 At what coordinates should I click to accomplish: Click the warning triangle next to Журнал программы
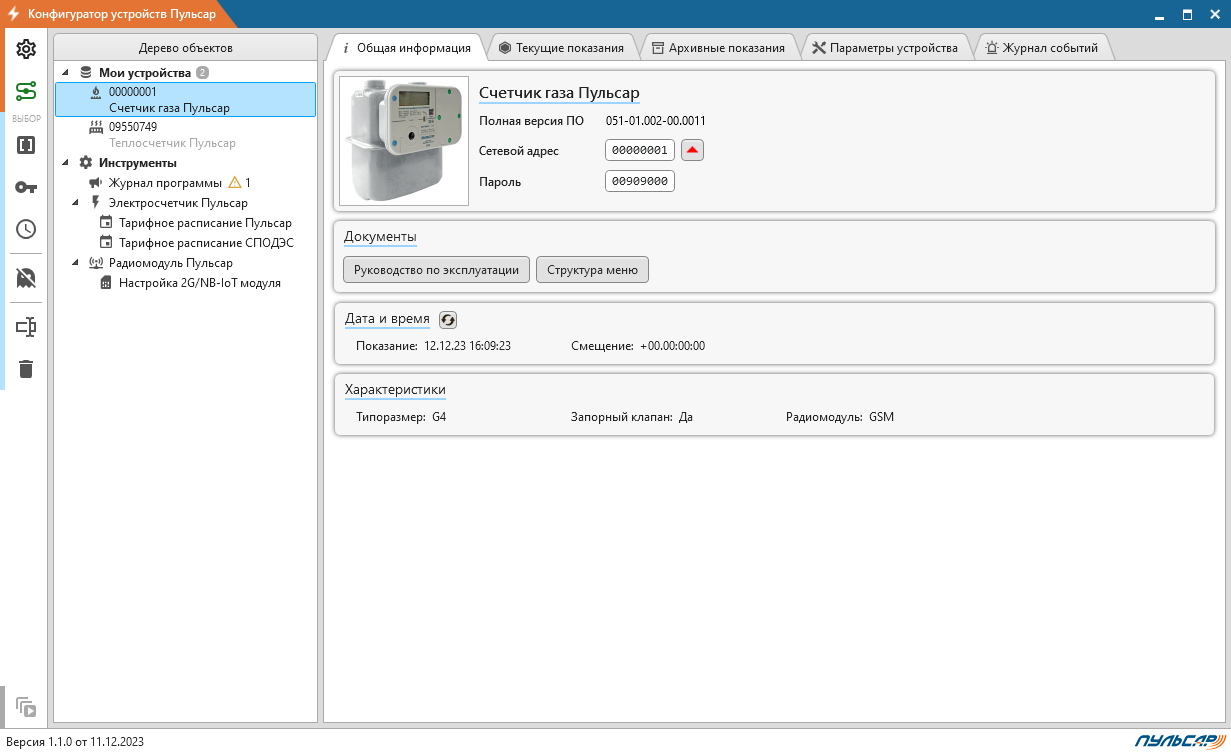click(235, 182)
